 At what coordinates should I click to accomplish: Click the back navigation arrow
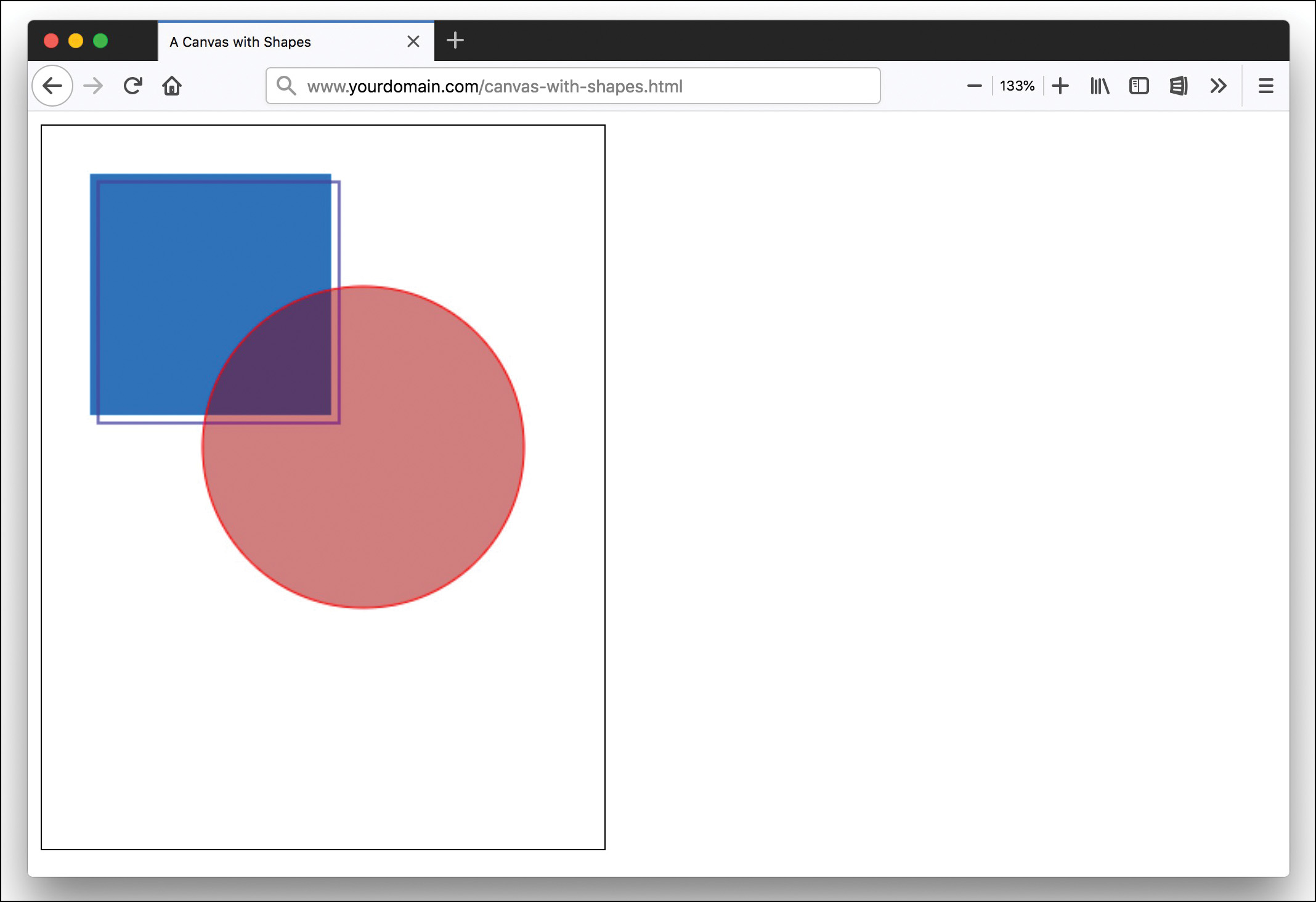pos(52,86)
